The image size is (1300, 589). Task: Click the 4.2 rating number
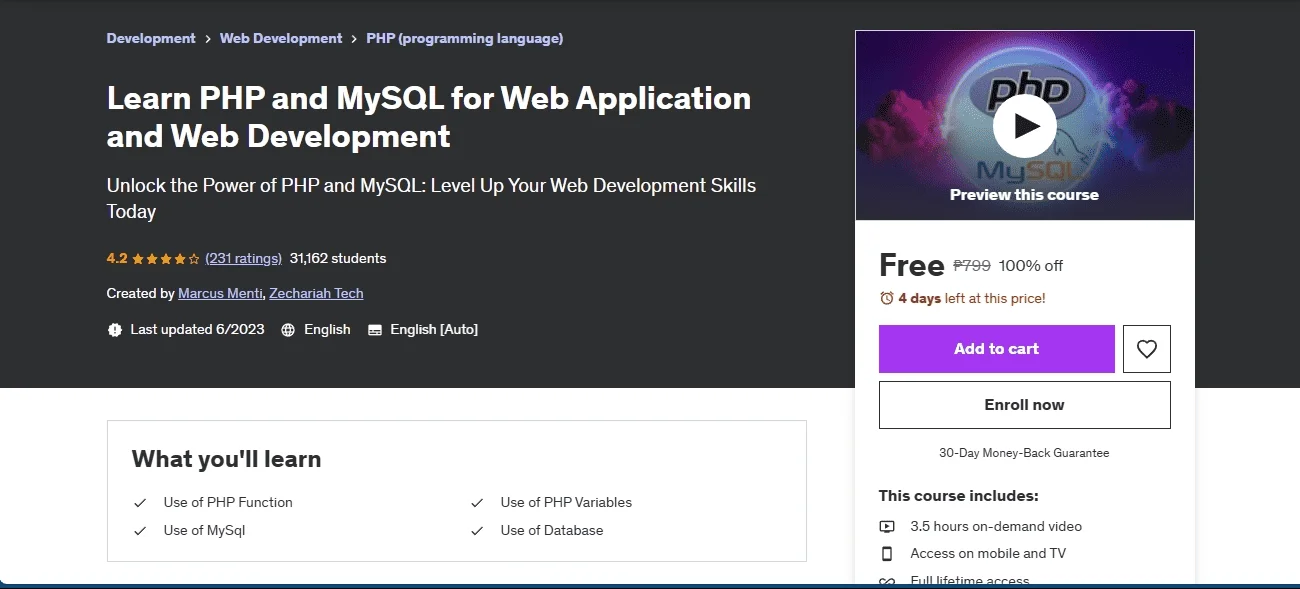click(117, 258)
